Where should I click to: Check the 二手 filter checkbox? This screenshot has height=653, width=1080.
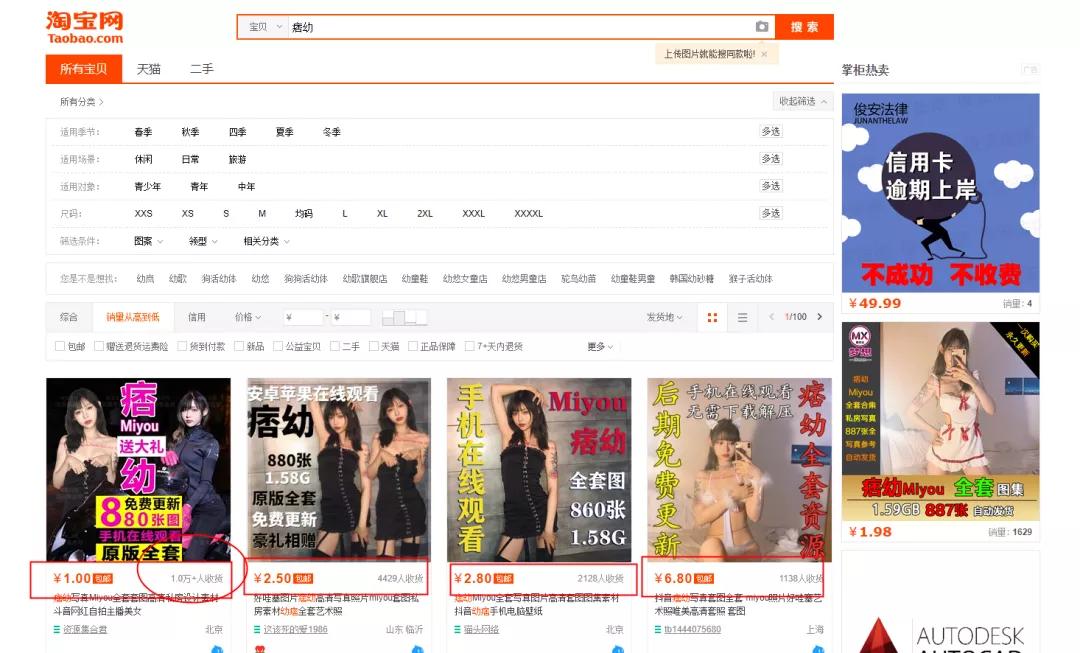pos(335,346)
